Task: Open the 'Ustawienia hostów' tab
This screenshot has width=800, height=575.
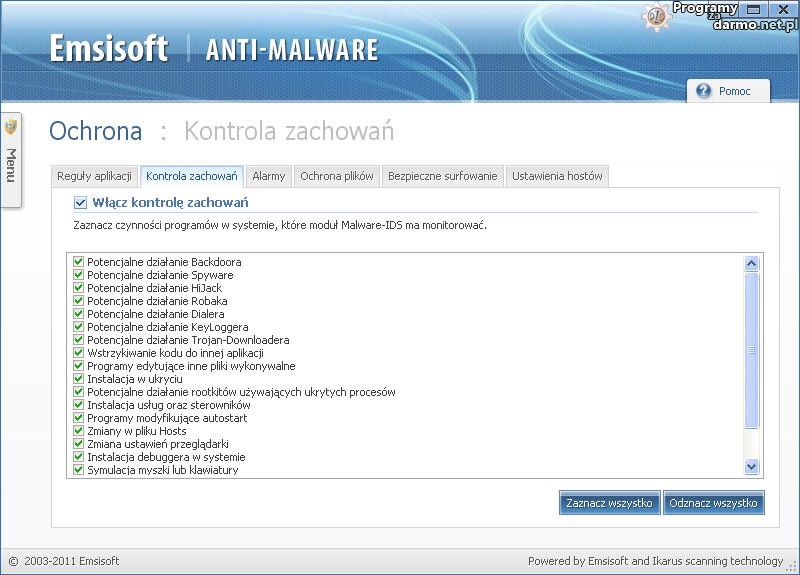Action: click(x=557, y=176)
